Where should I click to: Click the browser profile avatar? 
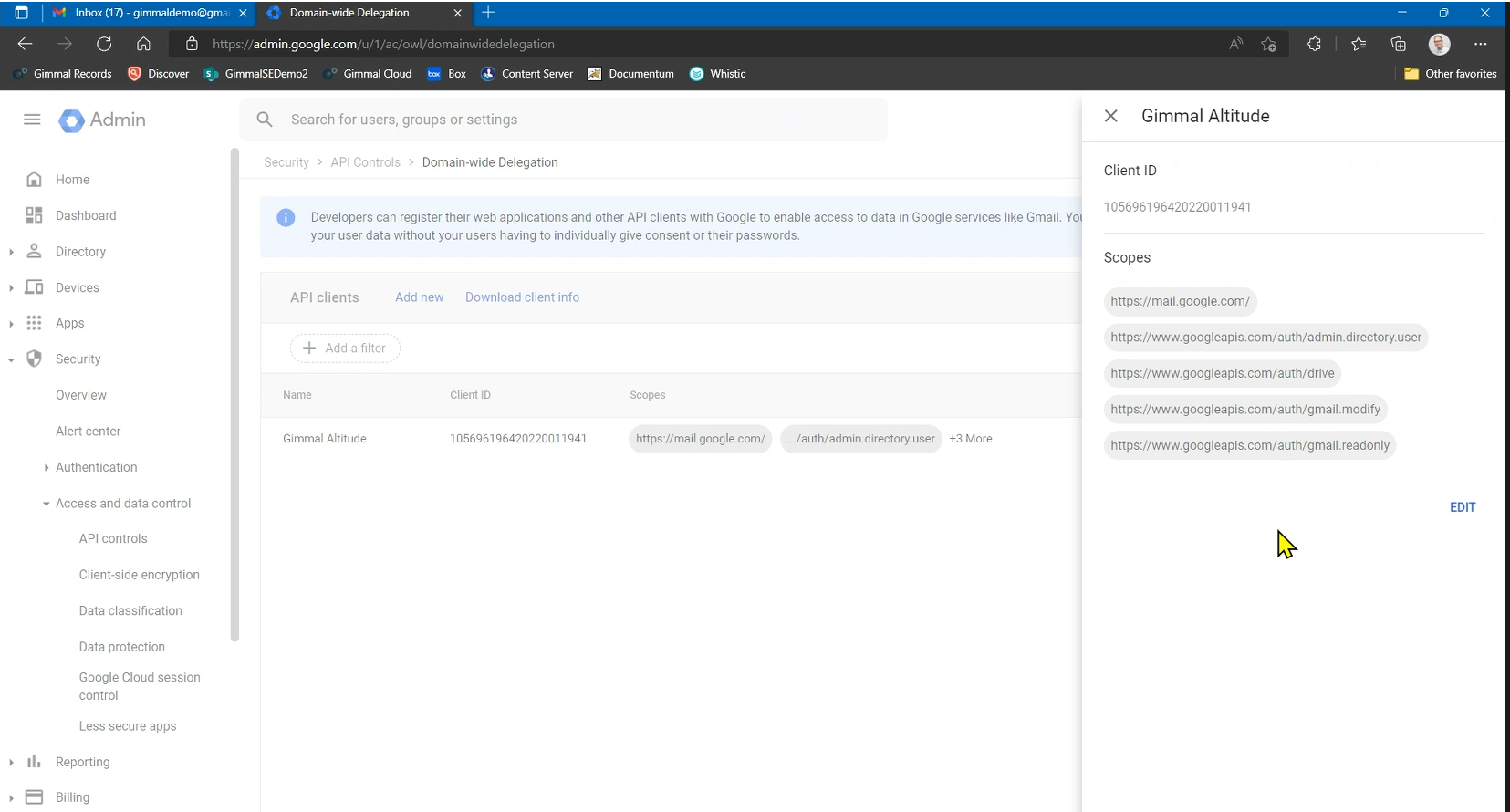(1439, 44)
